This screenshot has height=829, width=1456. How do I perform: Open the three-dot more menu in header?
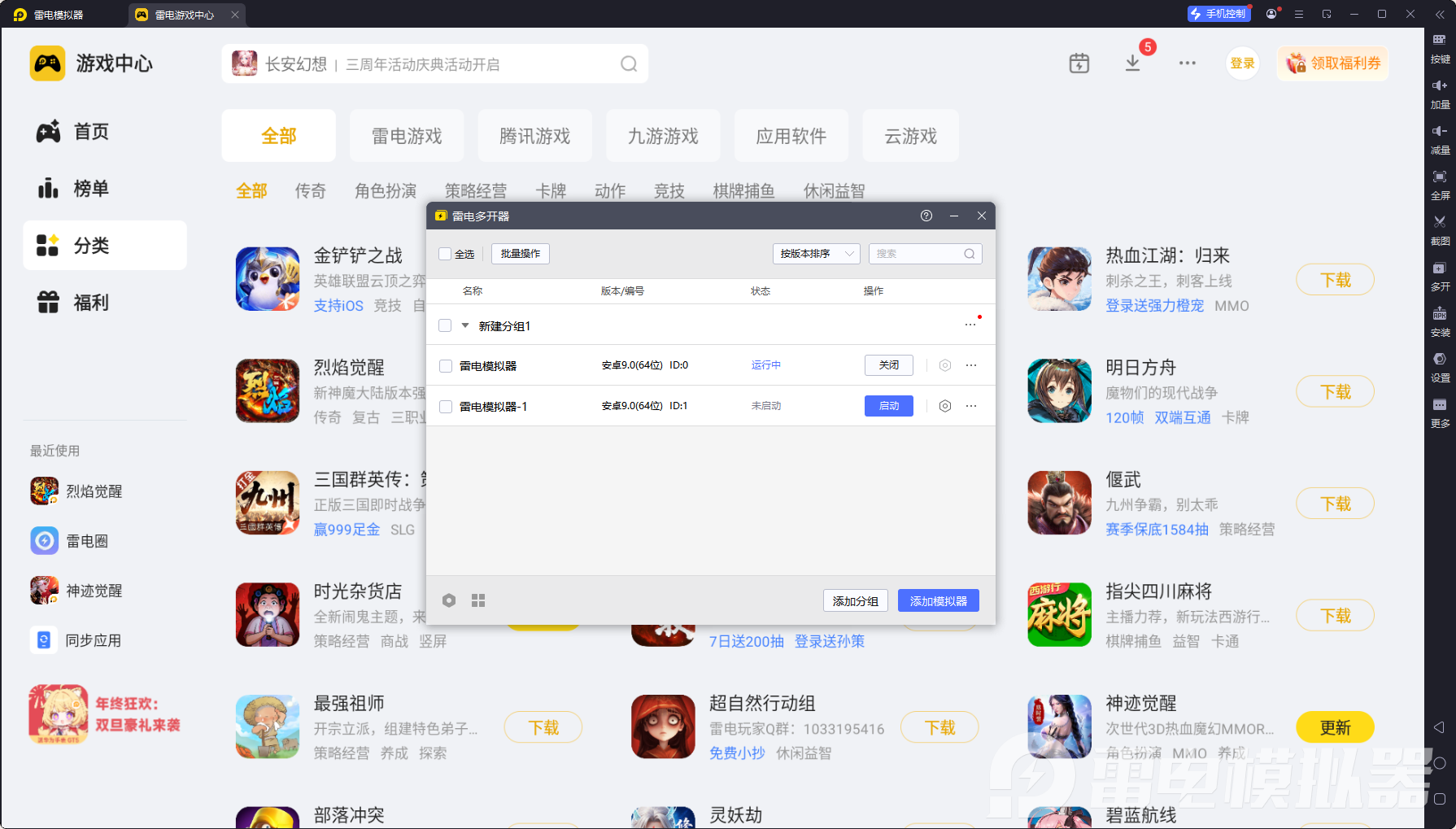(x=1188, y=63)
